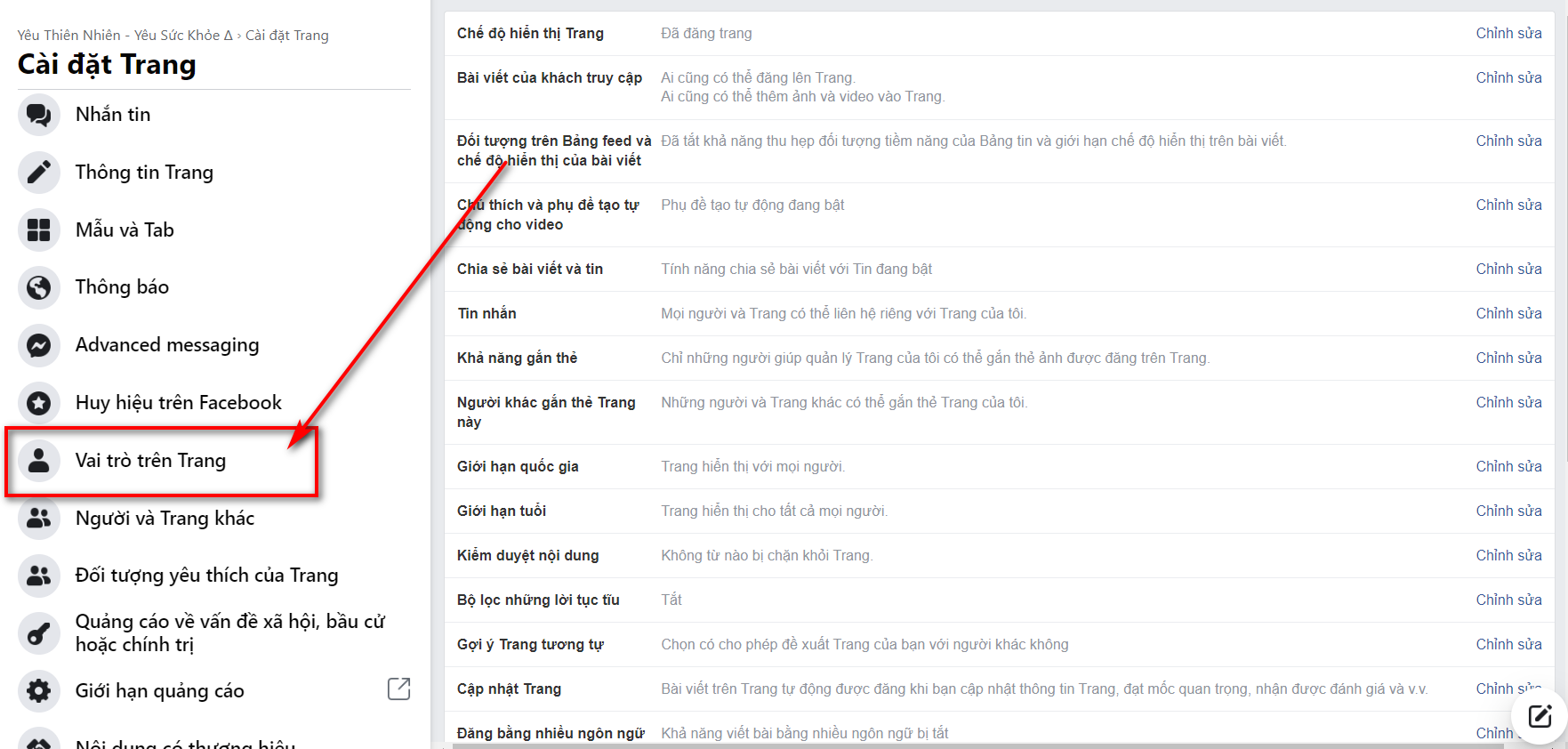Click Chỉnh sửa for Khả năng gắn thẻ
This screenshot has width=1568, height=749.
(x=1508, y=358)
